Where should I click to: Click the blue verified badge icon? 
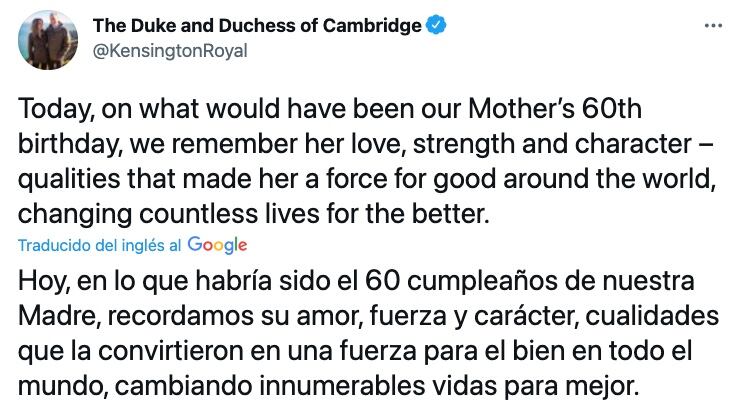point(436,27)
